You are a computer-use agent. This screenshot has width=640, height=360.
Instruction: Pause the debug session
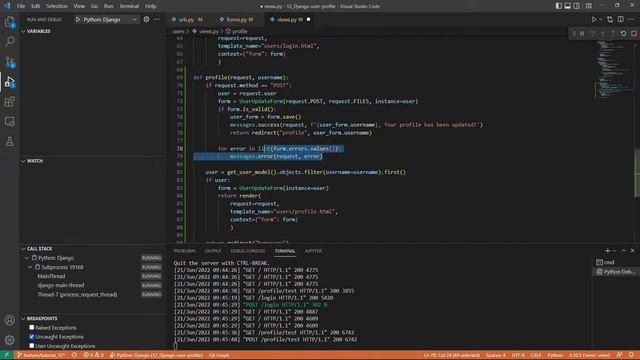[x=582, y=33]
